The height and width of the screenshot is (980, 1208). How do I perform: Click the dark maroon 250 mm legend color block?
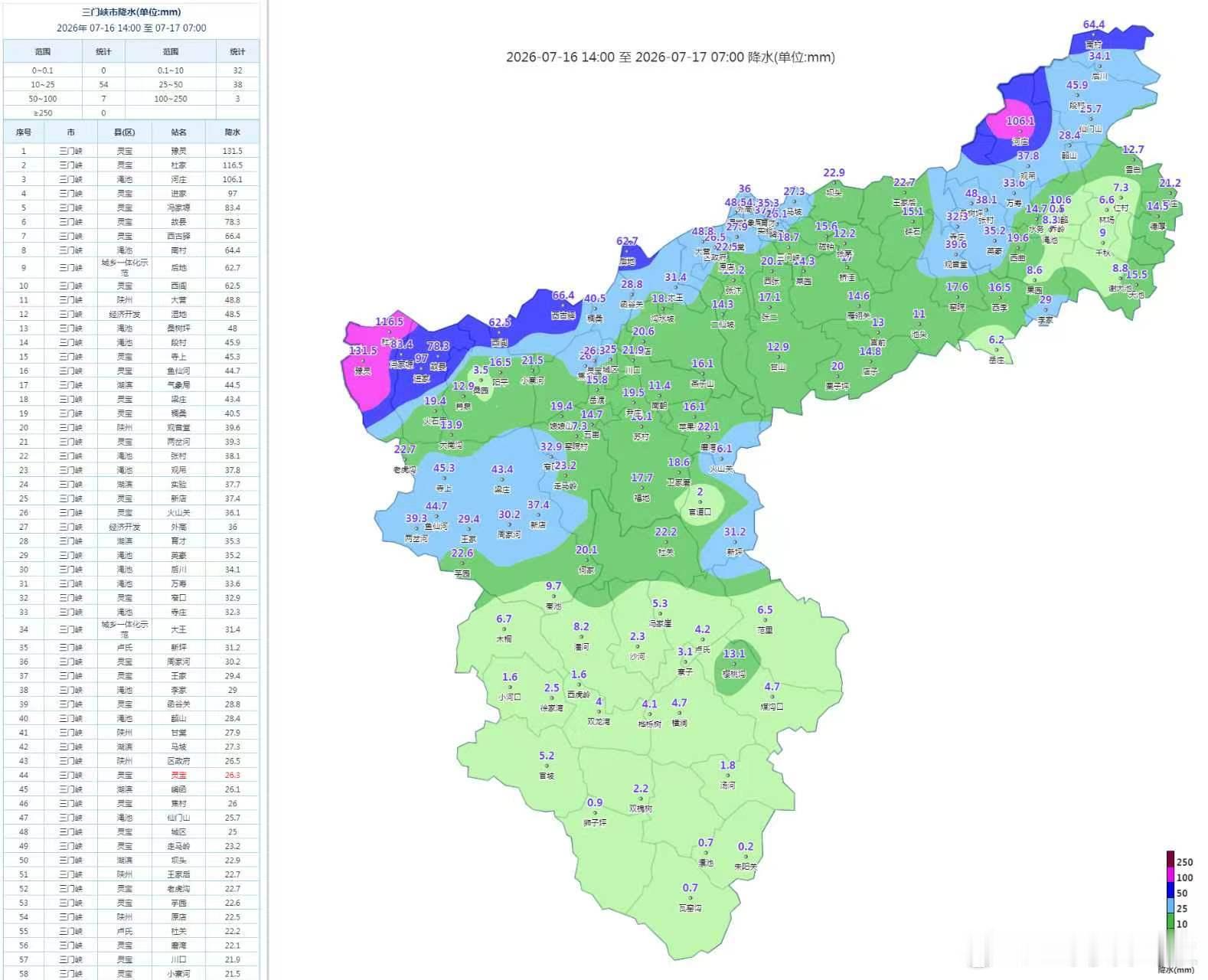coord(1170,858)
